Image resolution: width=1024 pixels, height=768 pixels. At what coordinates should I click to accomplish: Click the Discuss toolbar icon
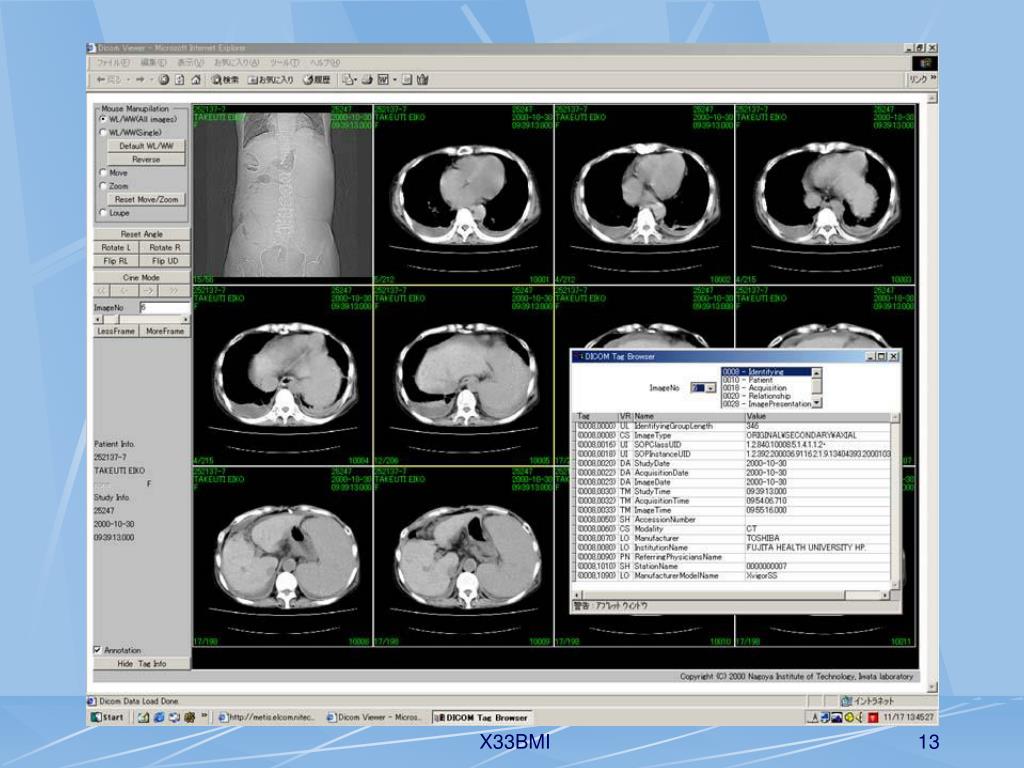407,80
